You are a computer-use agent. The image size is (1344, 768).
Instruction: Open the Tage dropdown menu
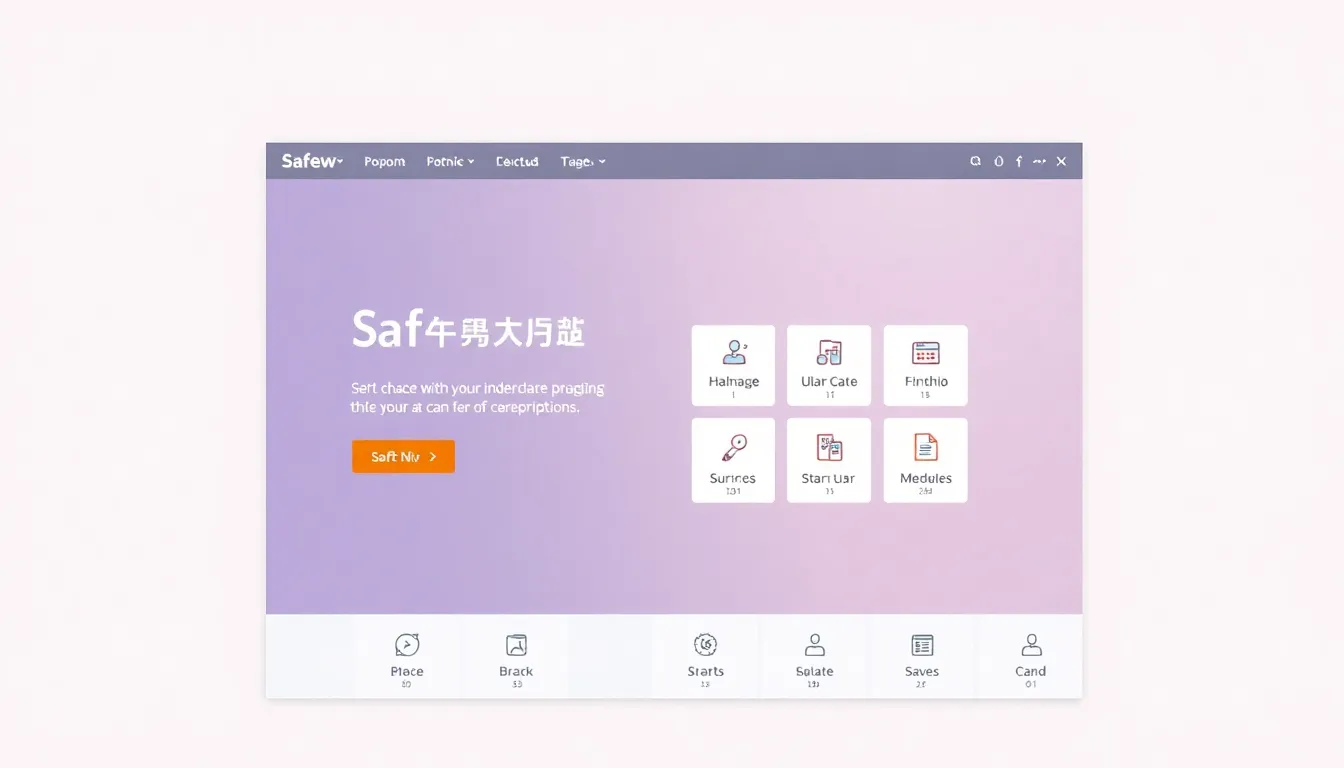583,161
